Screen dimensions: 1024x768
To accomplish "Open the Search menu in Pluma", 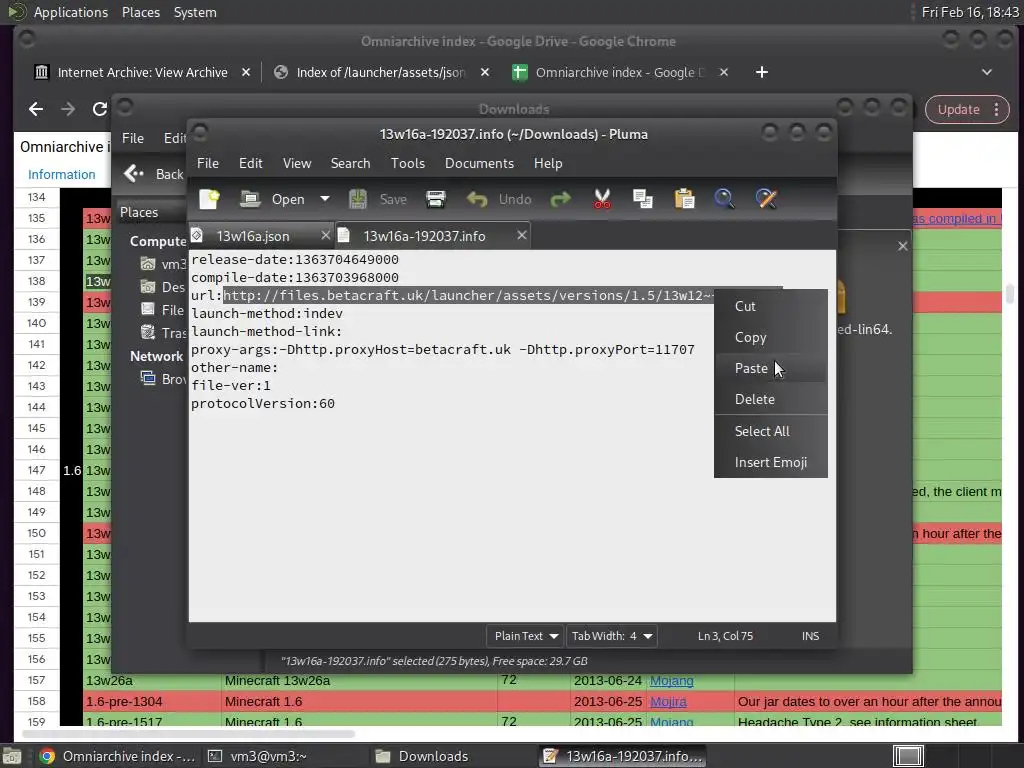I will [x=350, y=163].
